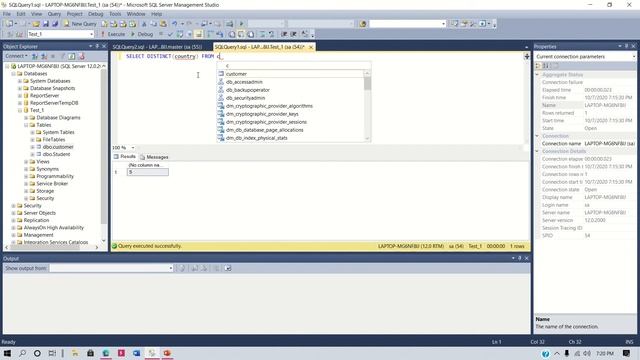Open the Help menu
Image resolution: width=640 pixels, height=360 pixels.
[156, 14]
